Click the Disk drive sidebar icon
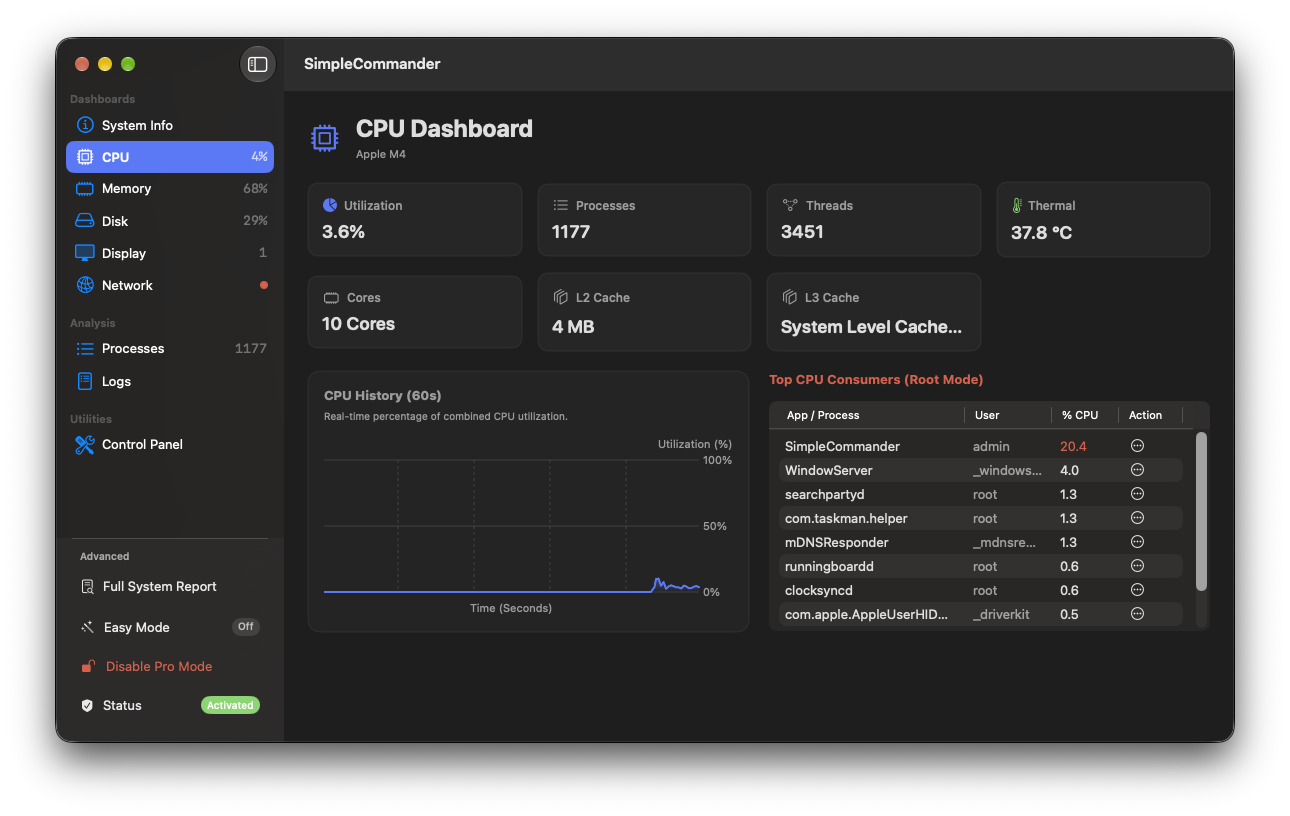1290x816 pixels. [x=85, y=221]
